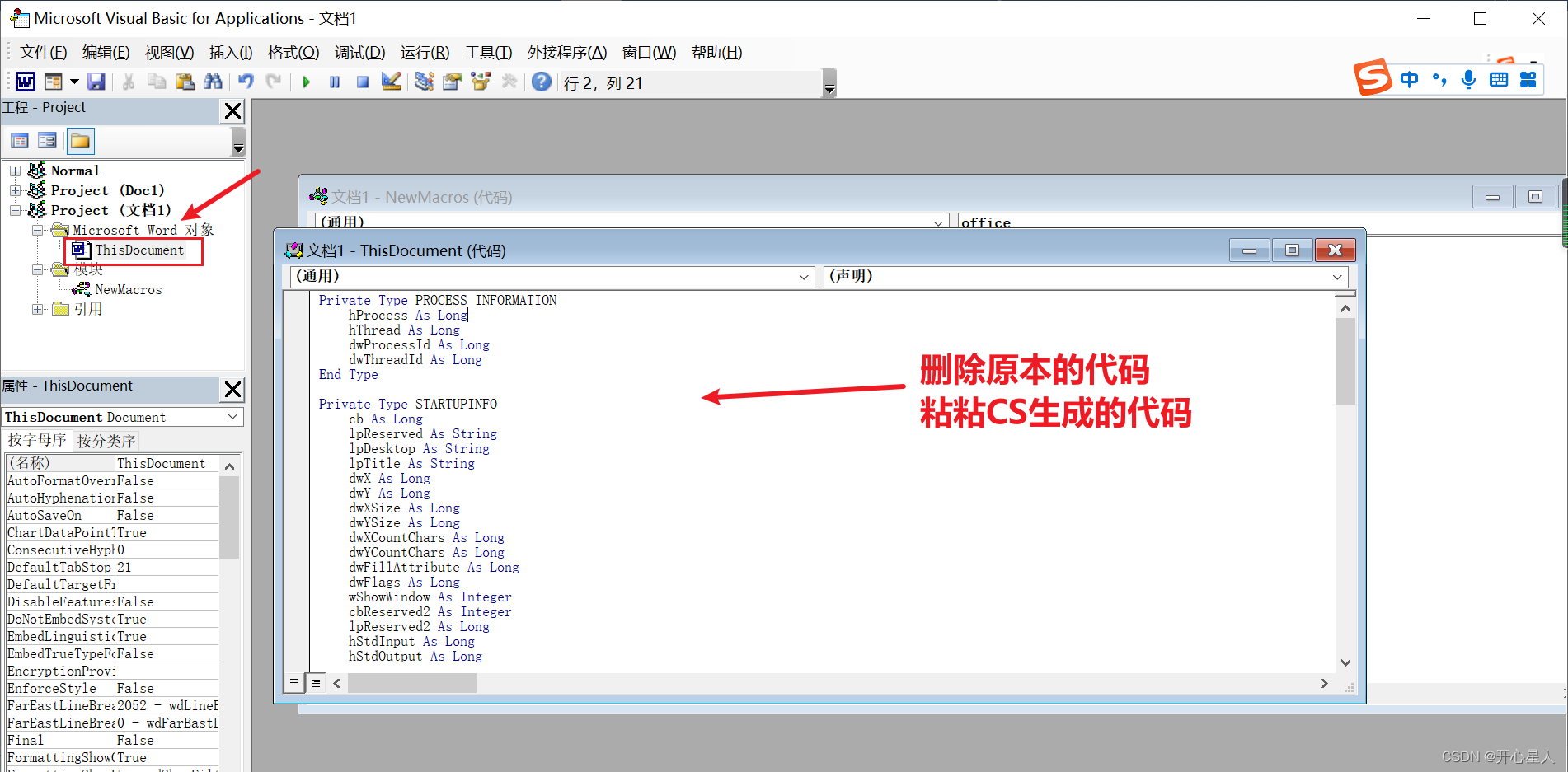
Task: Open the 运行(R) menu
Action: [425, 52]
